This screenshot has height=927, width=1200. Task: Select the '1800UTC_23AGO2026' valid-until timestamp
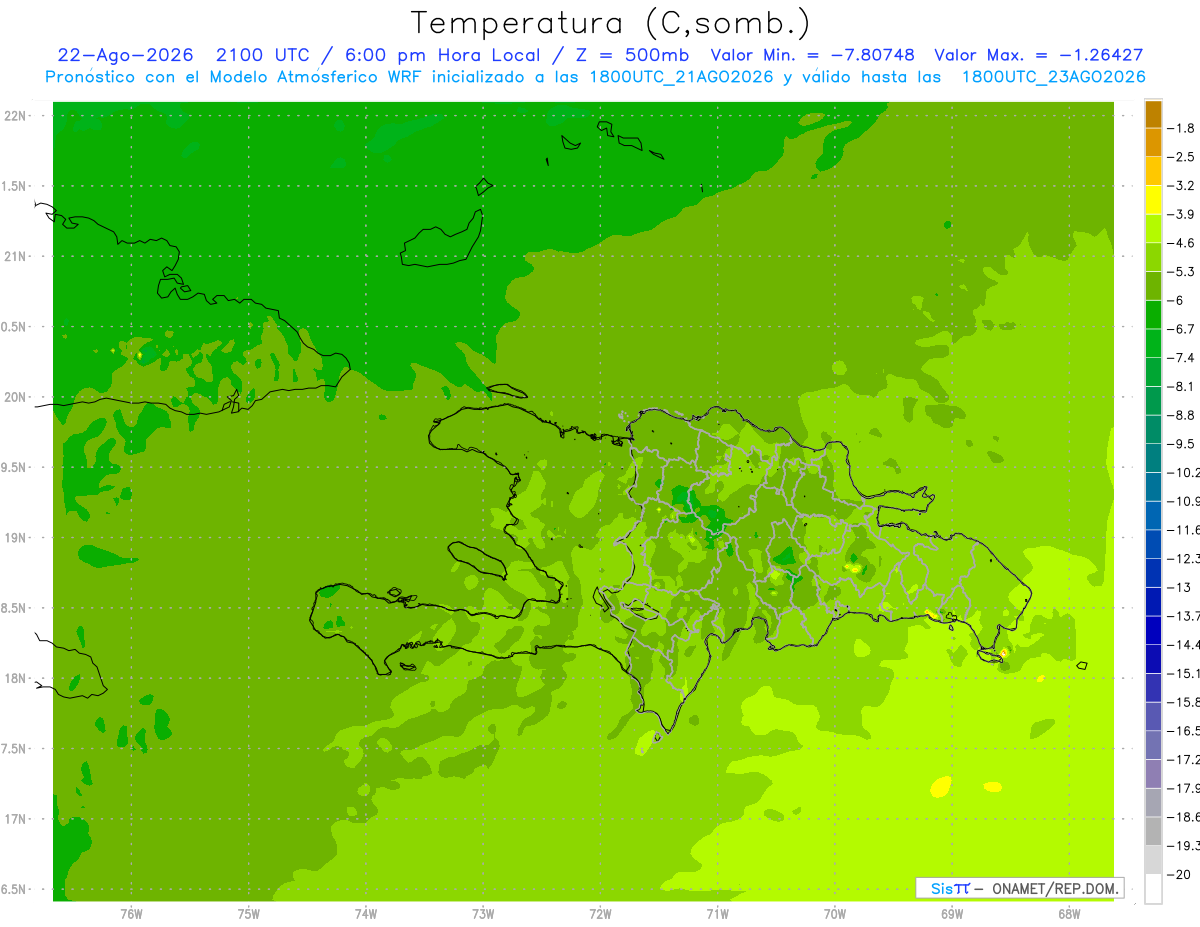(x=1053, y=77)
